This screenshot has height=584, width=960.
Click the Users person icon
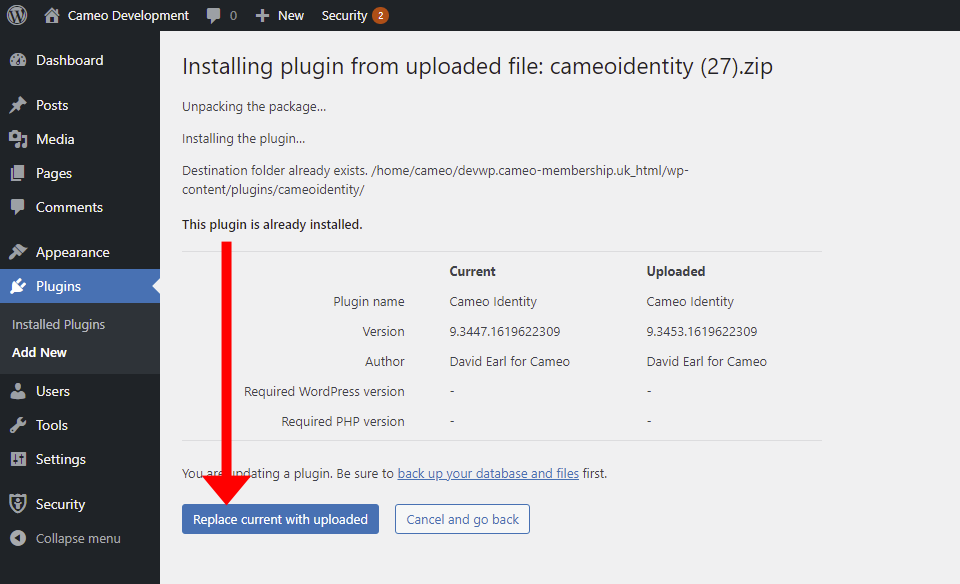tap(18, 391)
